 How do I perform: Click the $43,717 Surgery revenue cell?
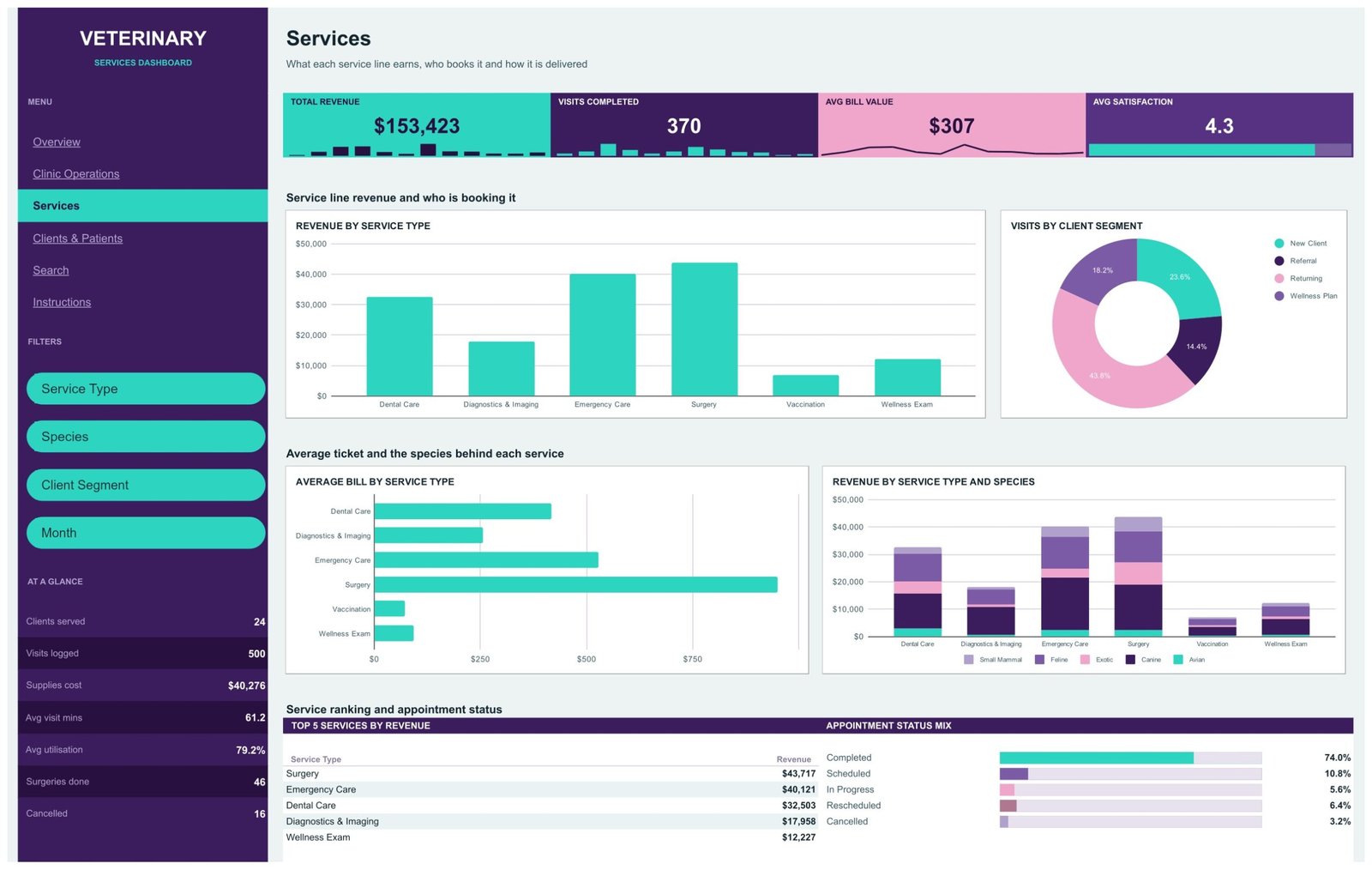[x=798, y=774]
